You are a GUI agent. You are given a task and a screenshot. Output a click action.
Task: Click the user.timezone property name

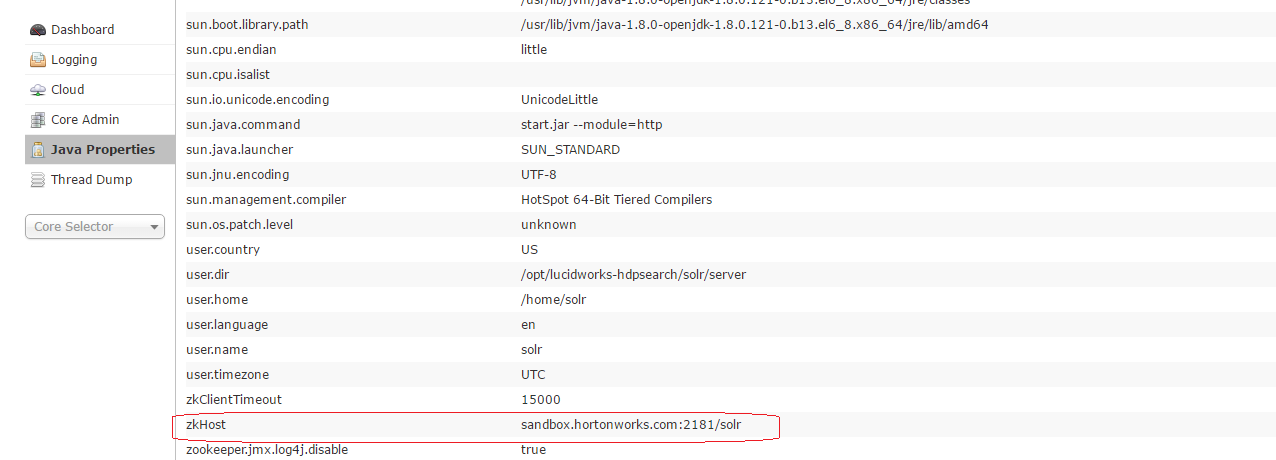click(228, 375)
